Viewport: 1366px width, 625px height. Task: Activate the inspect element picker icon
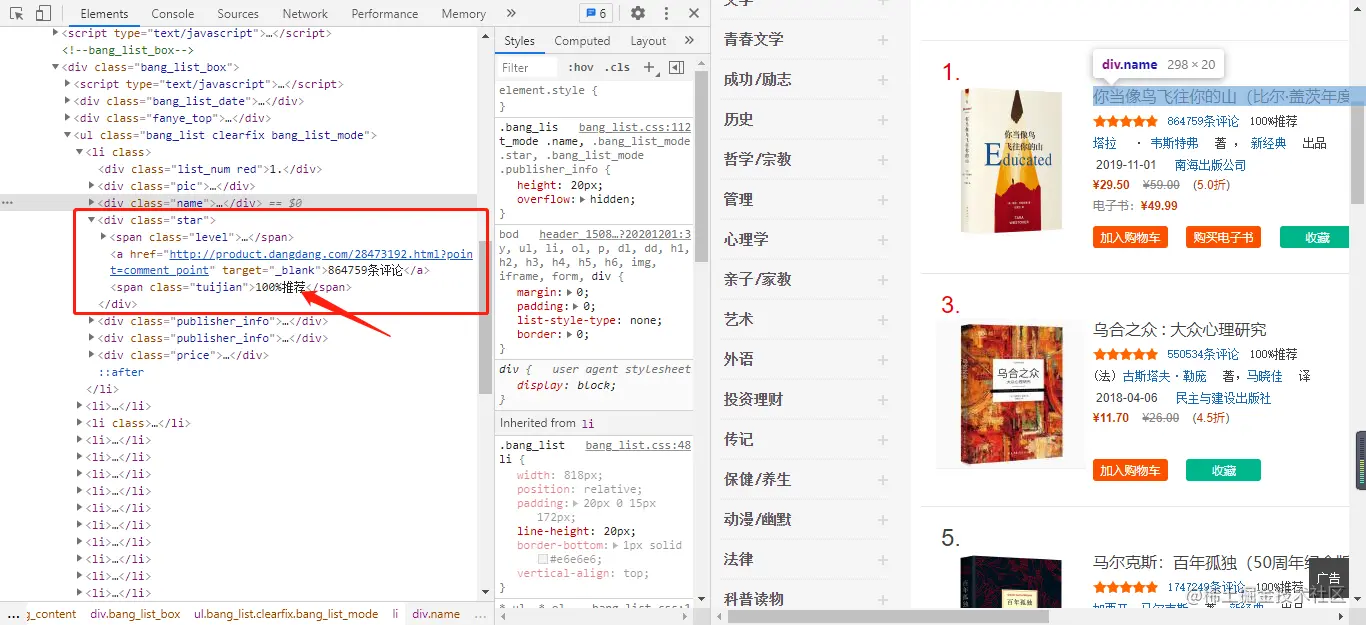pos(16,14)
